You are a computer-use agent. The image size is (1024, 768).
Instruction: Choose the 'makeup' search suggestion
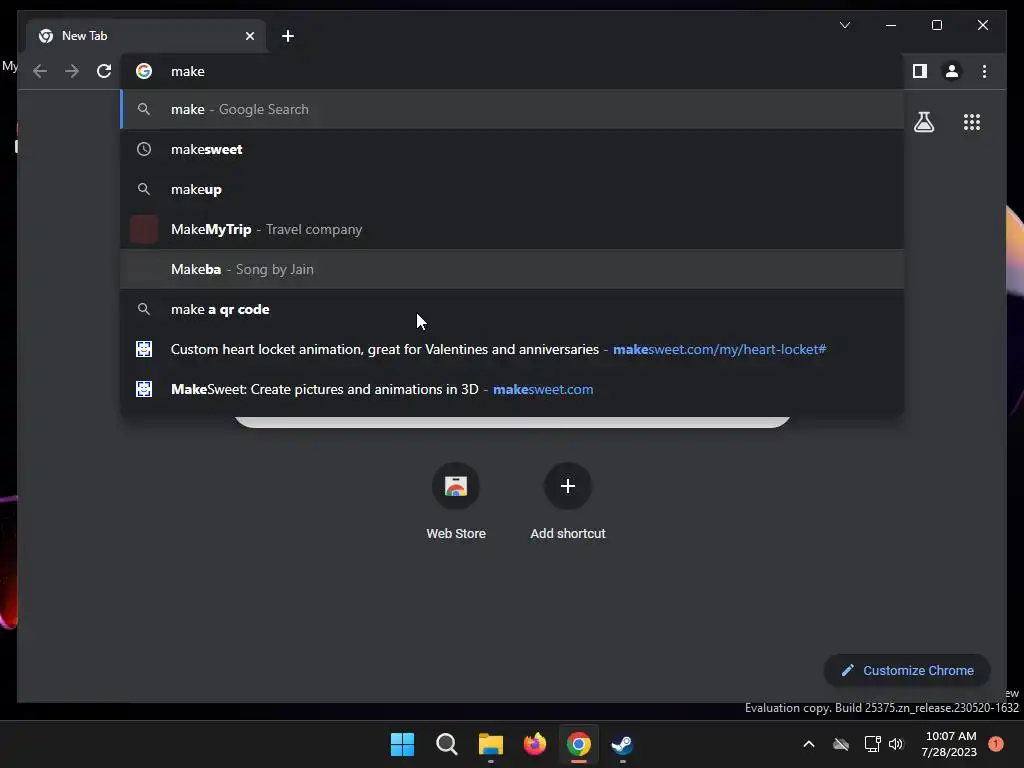click(x=513, y=189)
